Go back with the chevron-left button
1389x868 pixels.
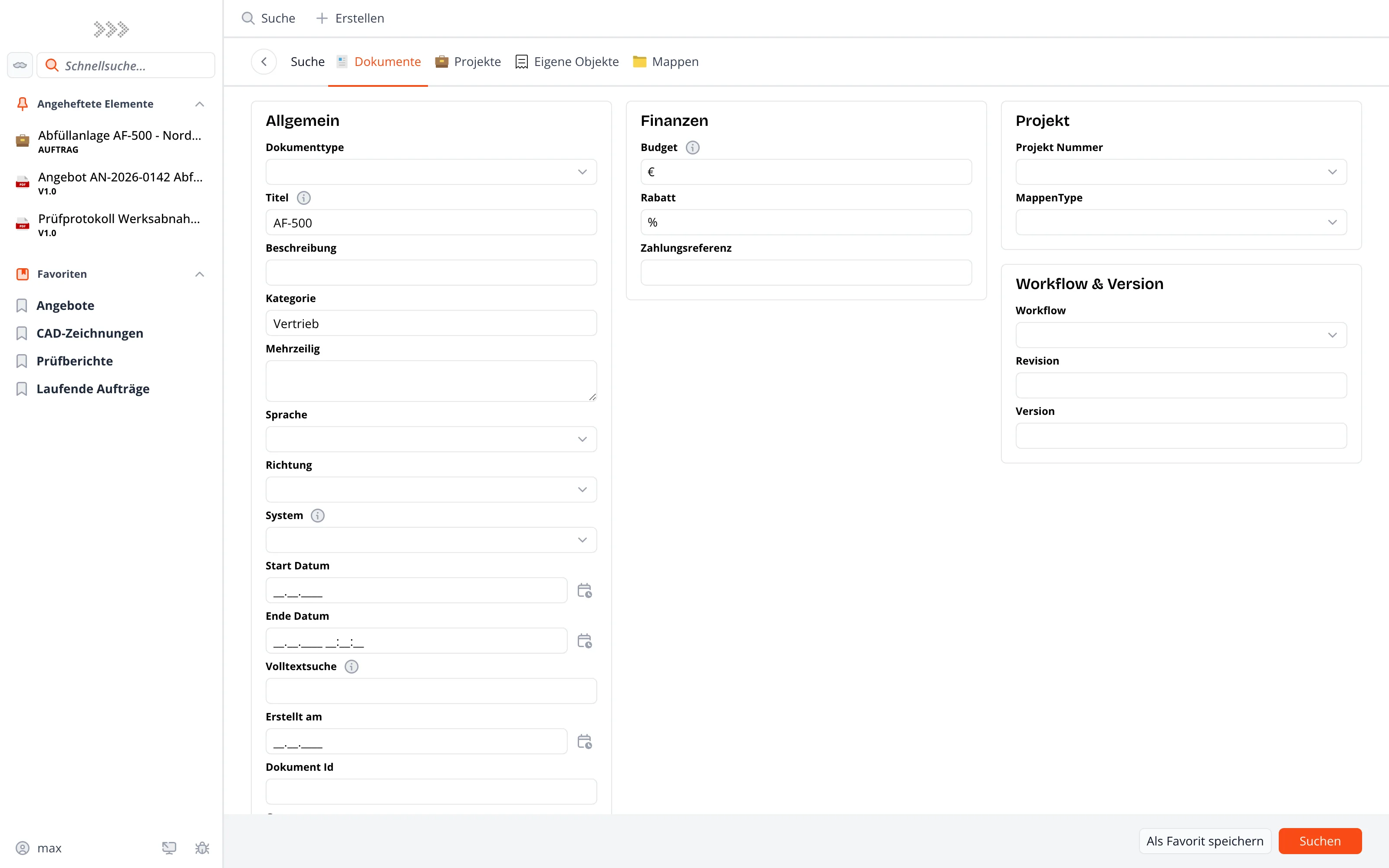[x=264, y=62]
